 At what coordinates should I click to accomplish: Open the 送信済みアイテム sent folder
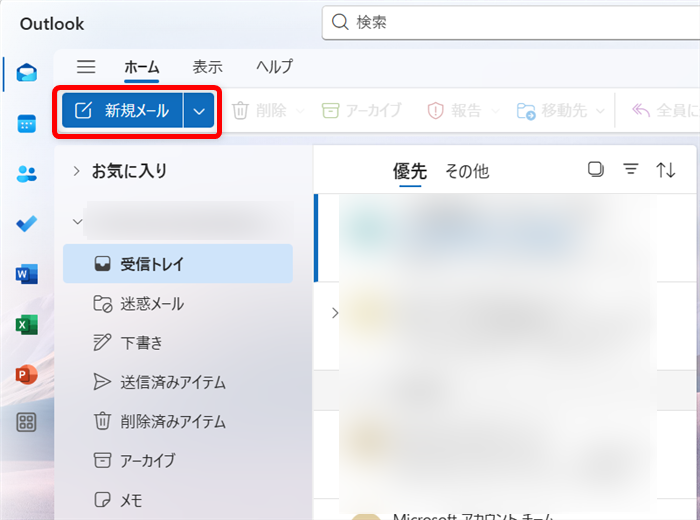click(178, 382)
